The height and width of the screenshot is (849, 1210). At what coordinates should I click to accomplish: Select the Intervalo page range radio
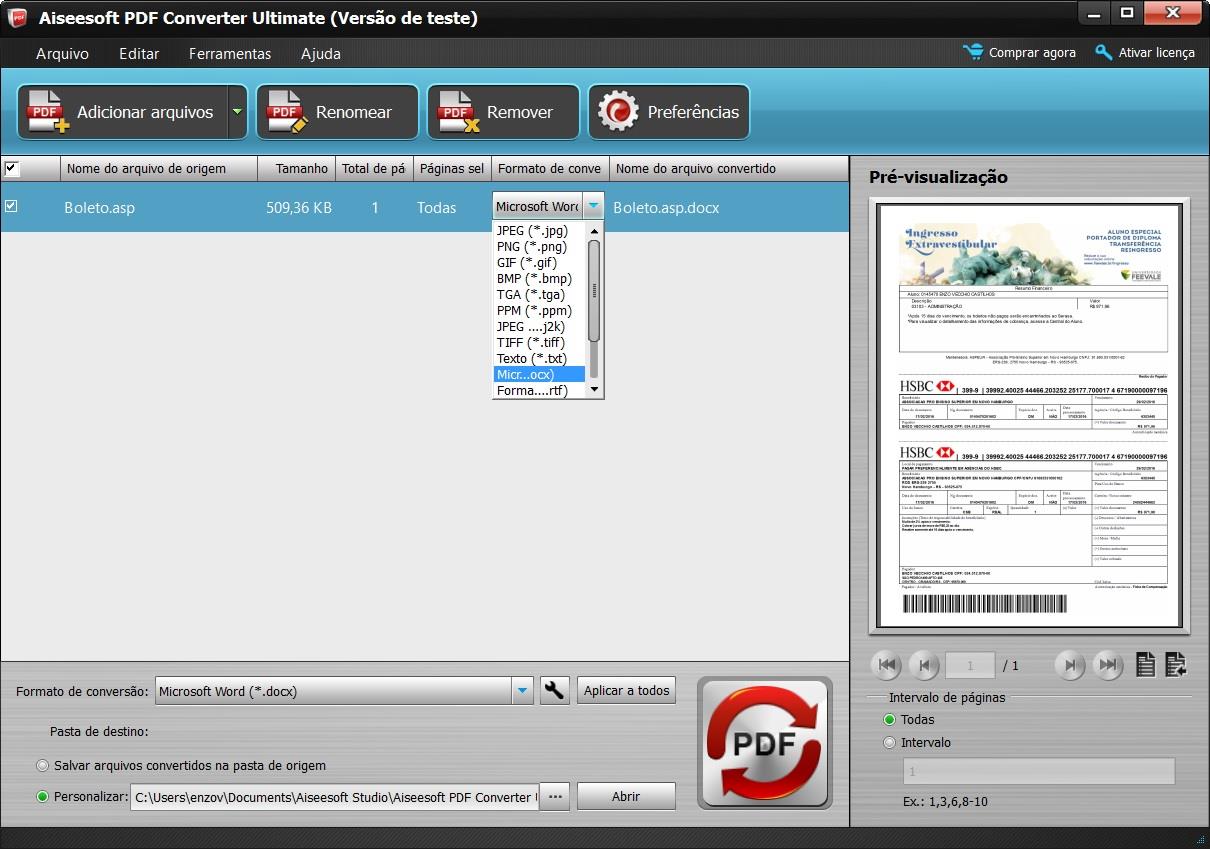pos(890,743)
